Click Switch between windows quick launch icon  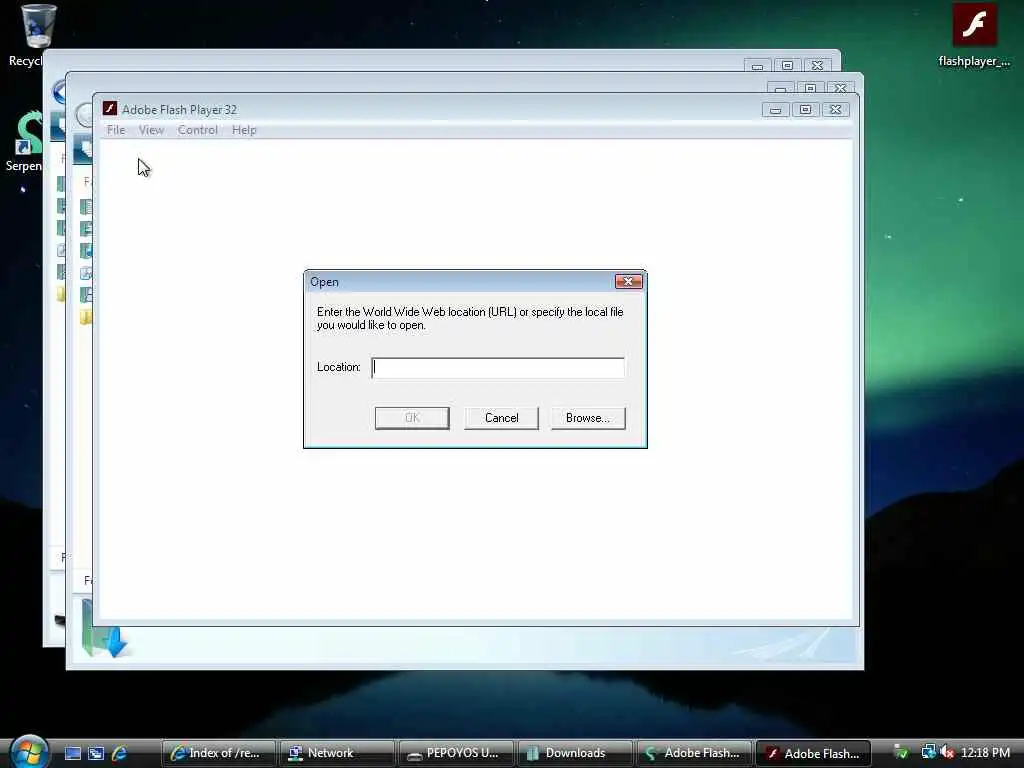point(96,753)
